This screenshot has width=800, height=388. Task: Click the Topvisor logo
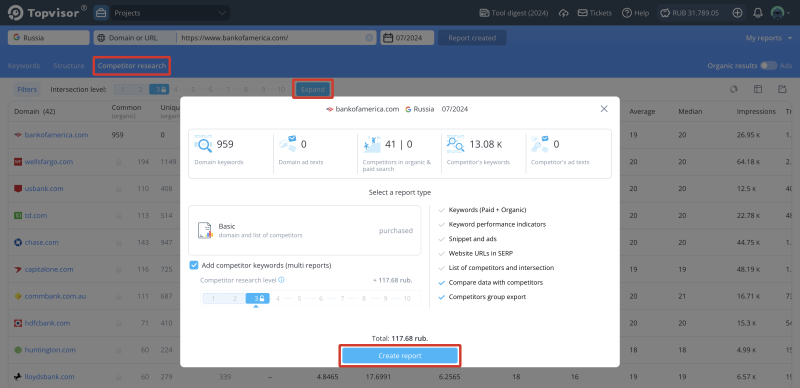(47, 12)
